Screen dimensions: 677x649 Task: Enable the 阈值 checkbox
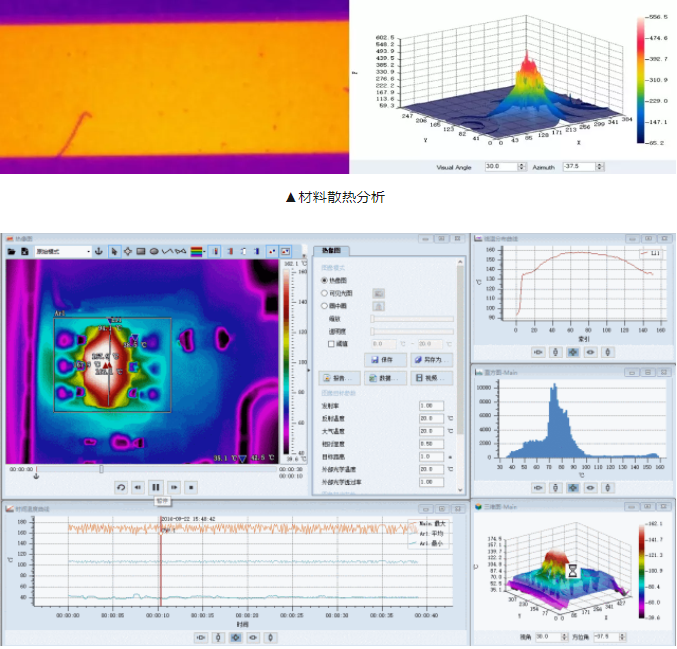pyautogui.click(x=331, y=343)
